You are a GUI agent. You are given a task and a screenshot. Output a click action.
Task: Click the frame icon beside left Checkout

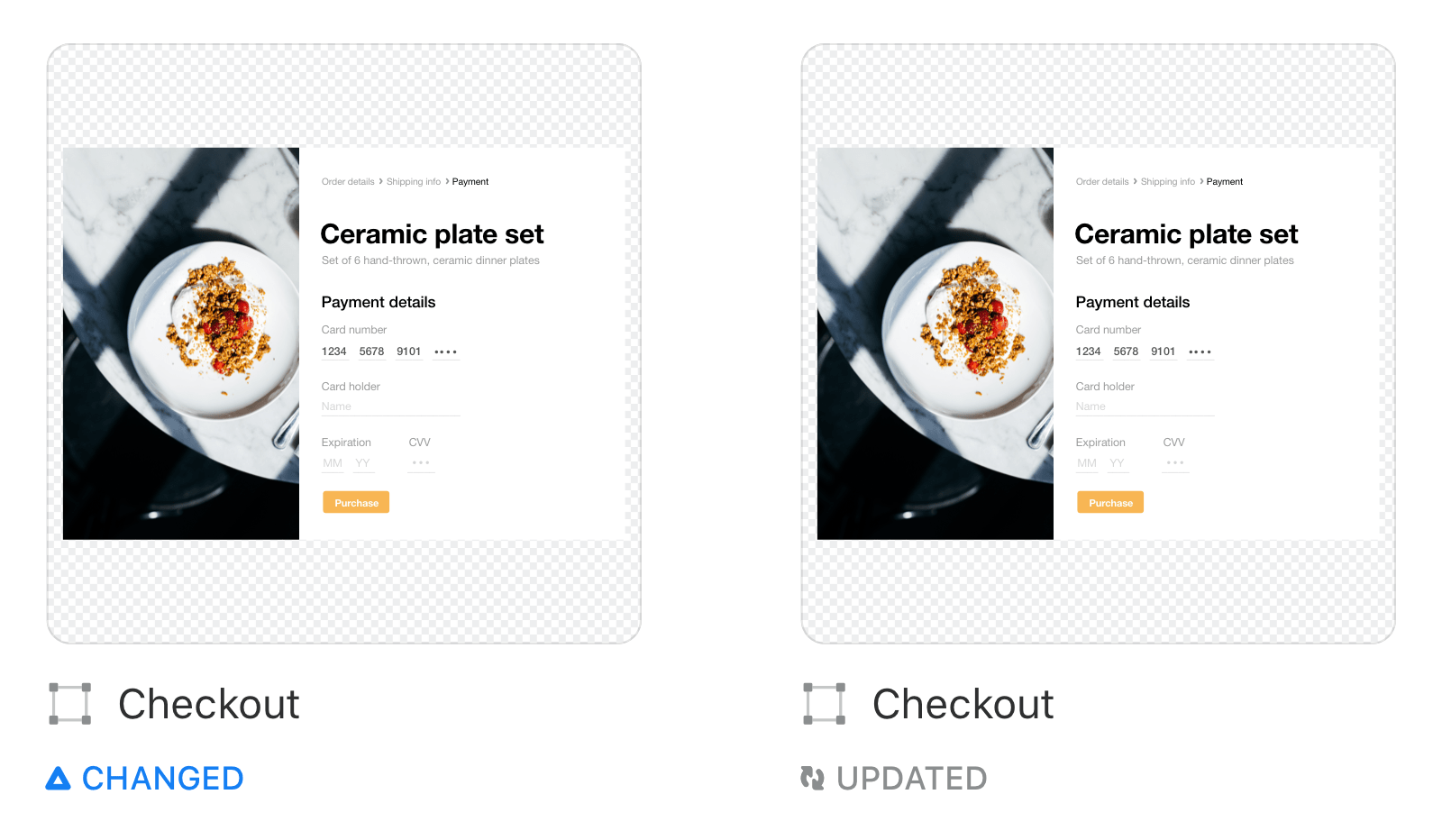coord(70,704)
